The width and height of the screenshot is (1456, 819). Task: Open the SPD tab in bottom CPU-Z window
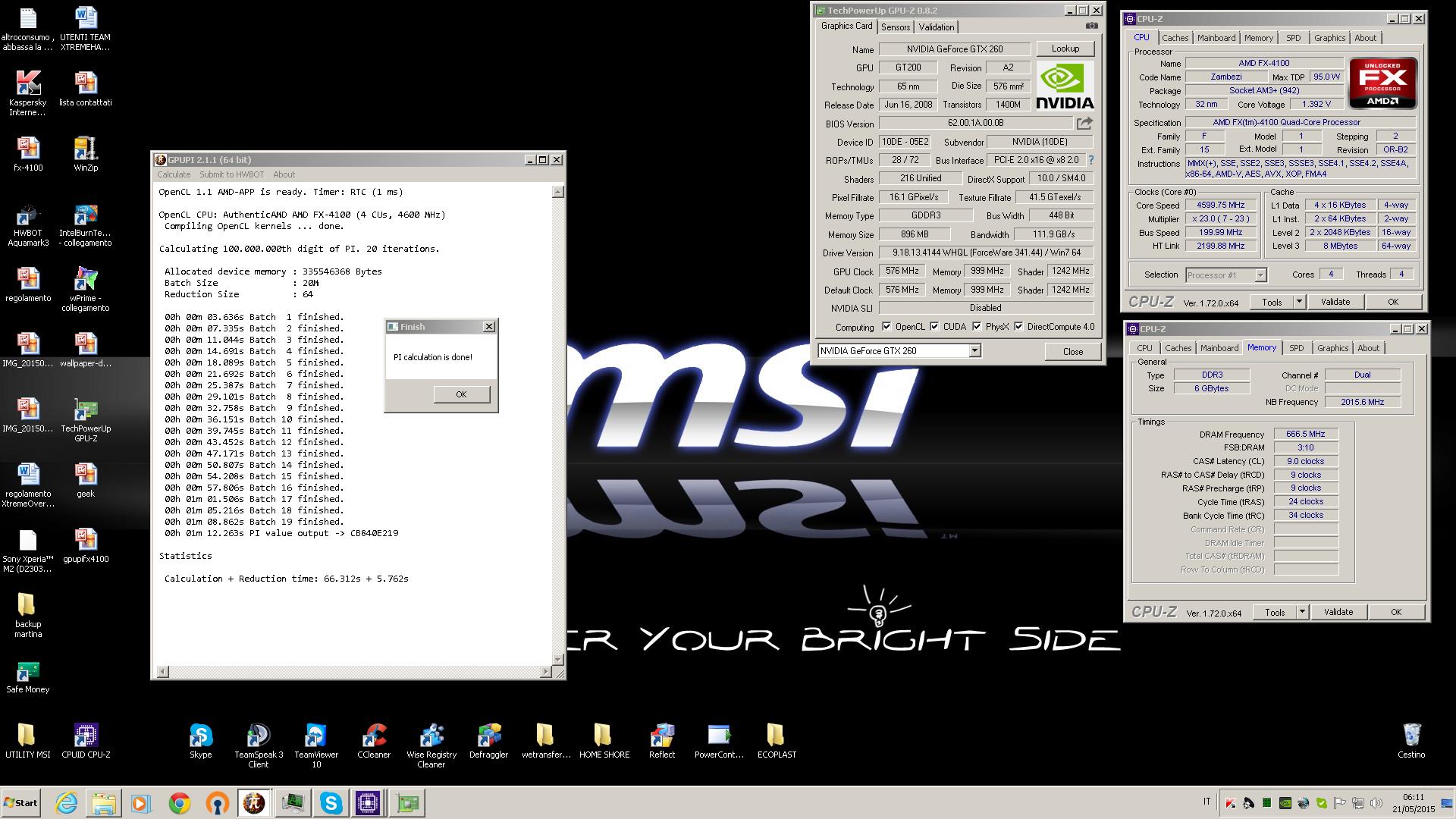tap(1297, 348)
